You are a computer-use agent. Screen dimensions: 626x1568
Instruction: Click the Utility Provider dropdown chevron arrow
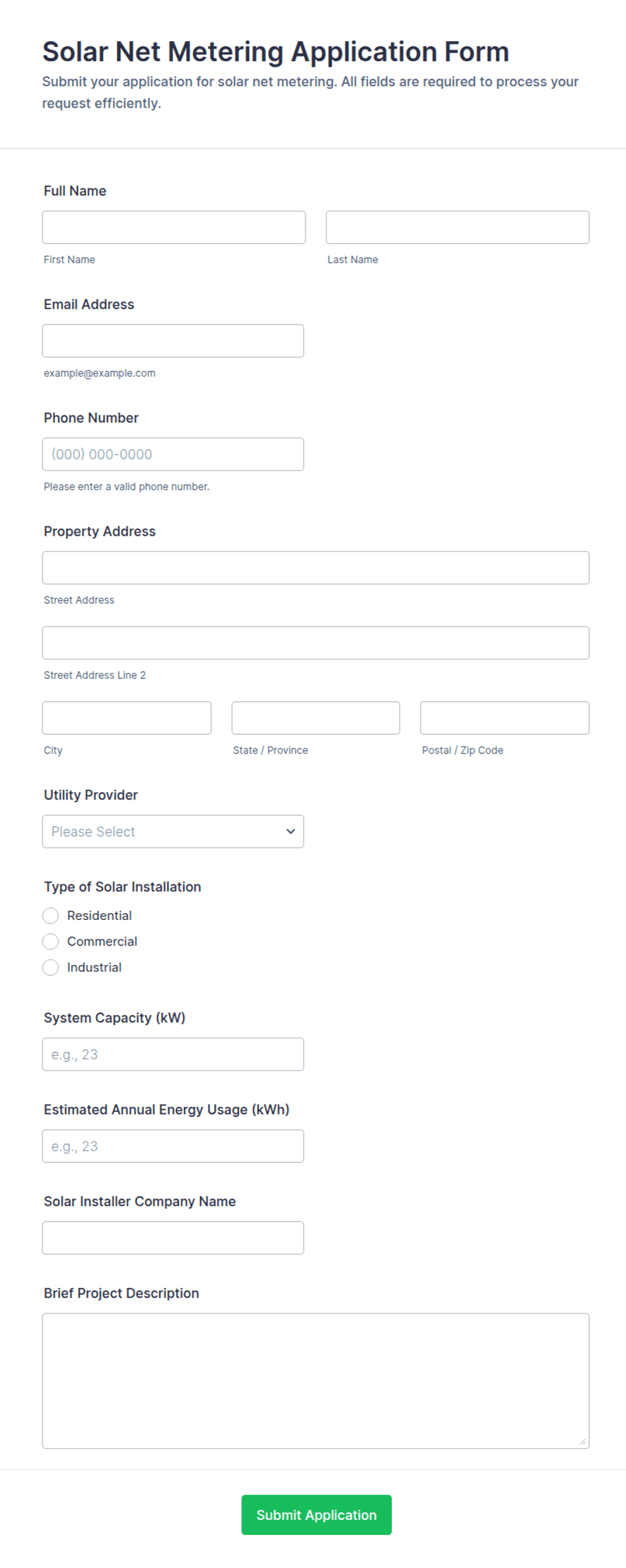(291, 832)
